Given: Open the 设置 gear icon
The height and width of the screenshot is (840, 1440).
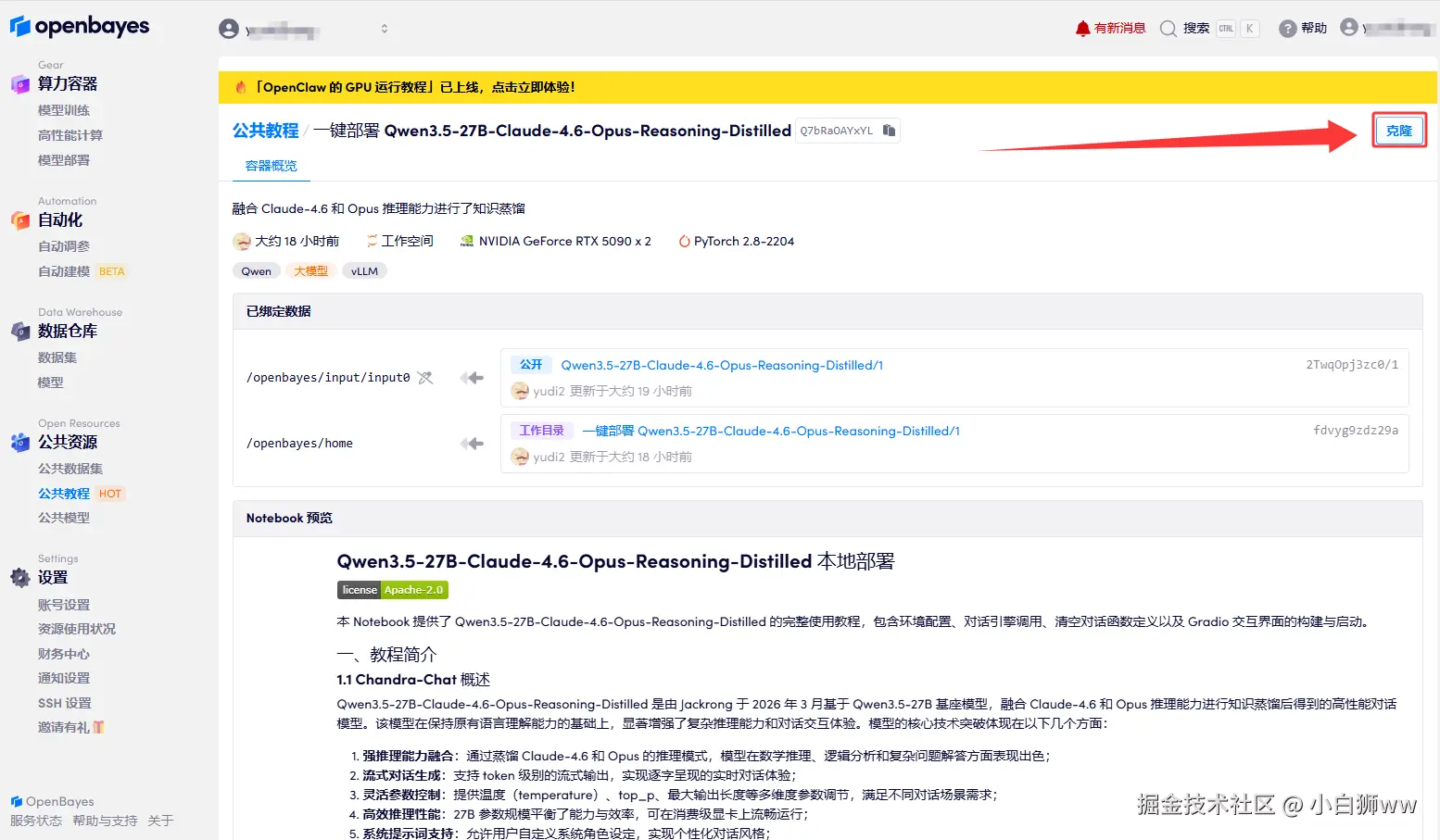Looking at the screenshot, I should [x=20, y=578].
